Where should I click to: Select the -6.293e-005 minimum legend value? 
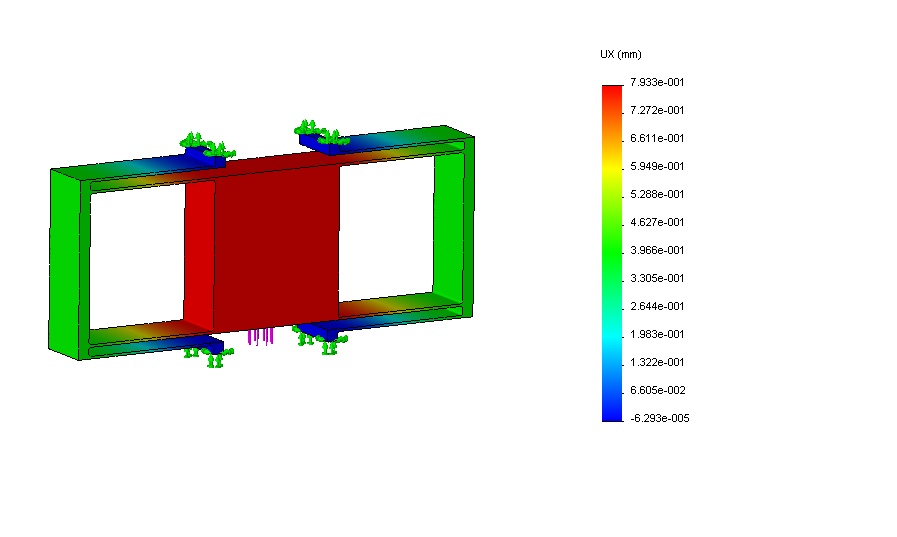click(660, 419)
